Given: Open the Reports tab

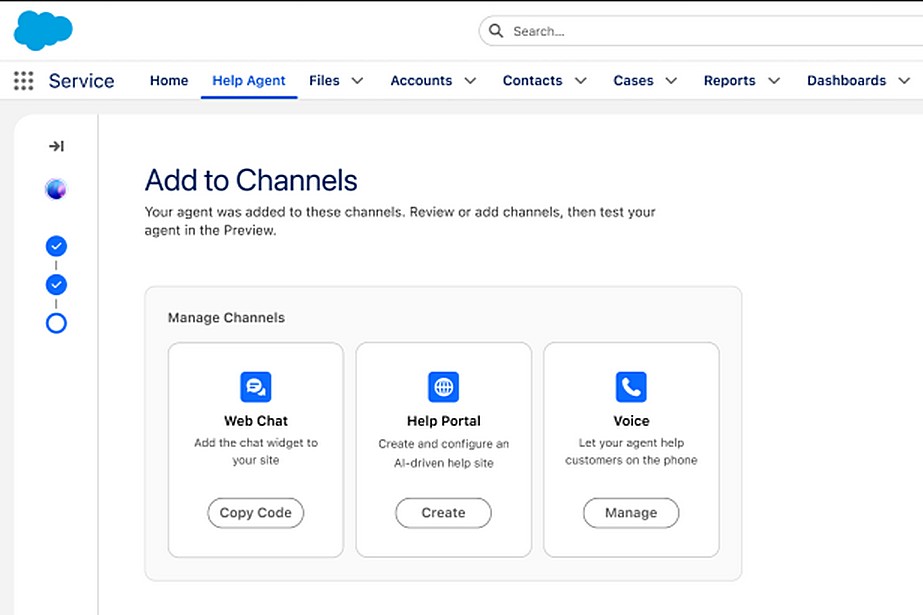Looking at the screenshot, I should 729,81.
